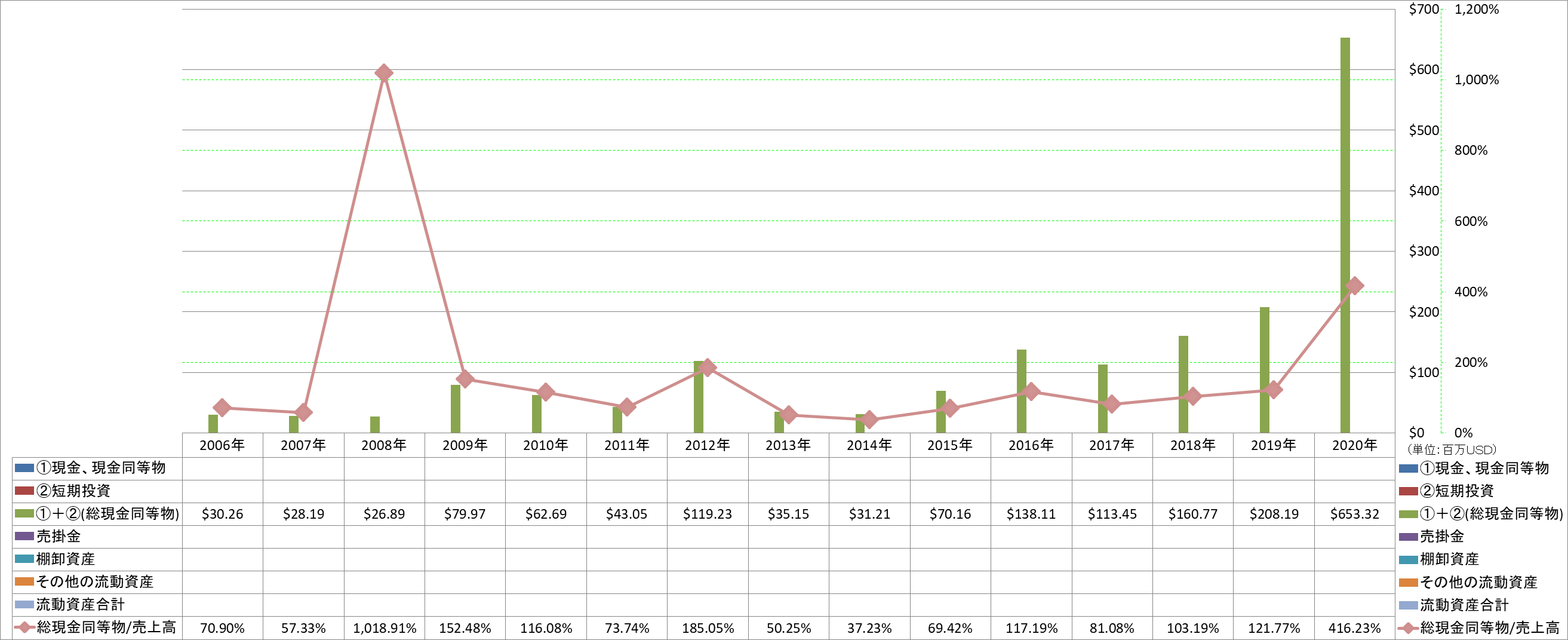Click teal swatch beside left 棚卸資産
1568x640 pixels.
(24, 559)
